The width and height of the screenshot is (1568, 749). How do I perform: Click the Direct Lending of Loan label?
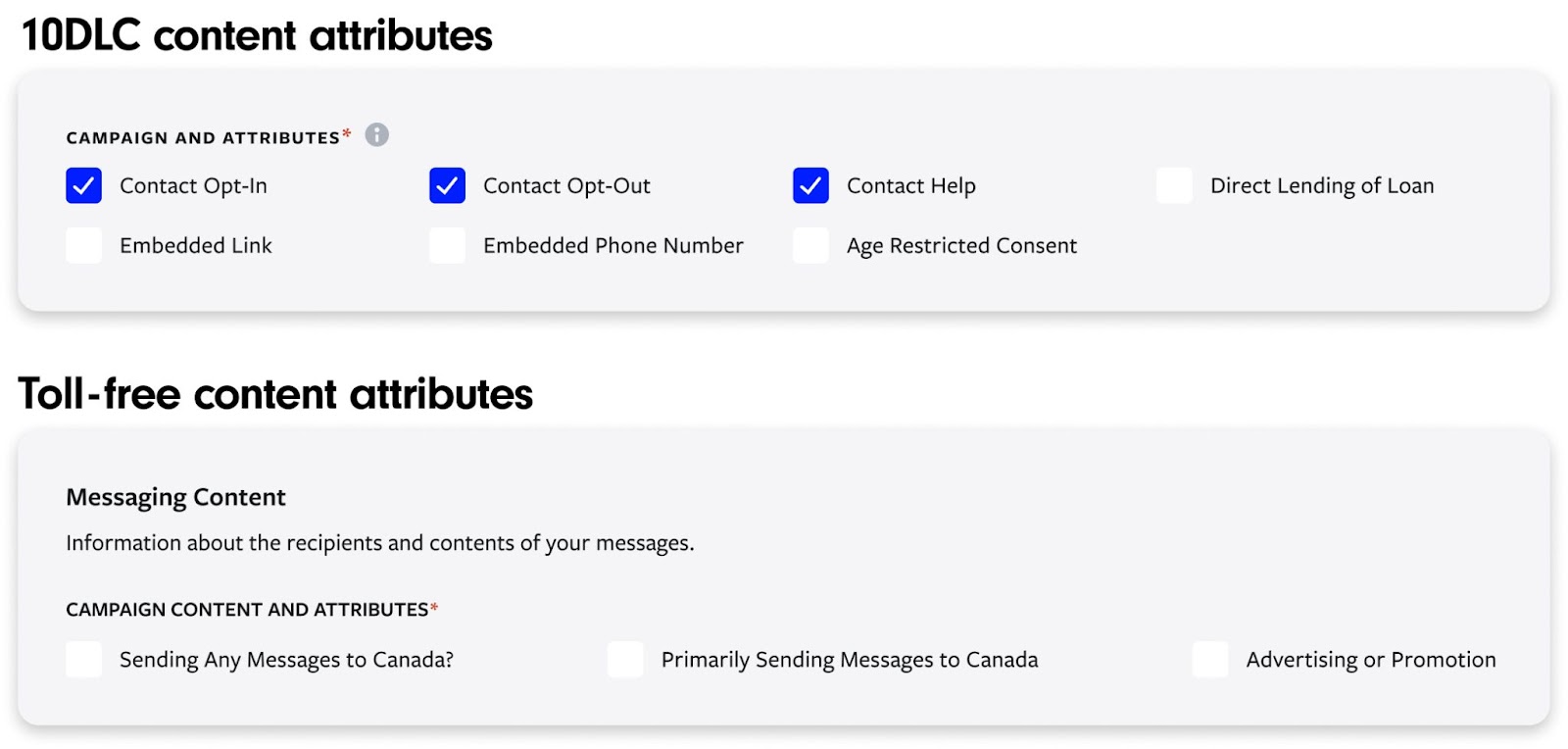tap(1321, 185)
